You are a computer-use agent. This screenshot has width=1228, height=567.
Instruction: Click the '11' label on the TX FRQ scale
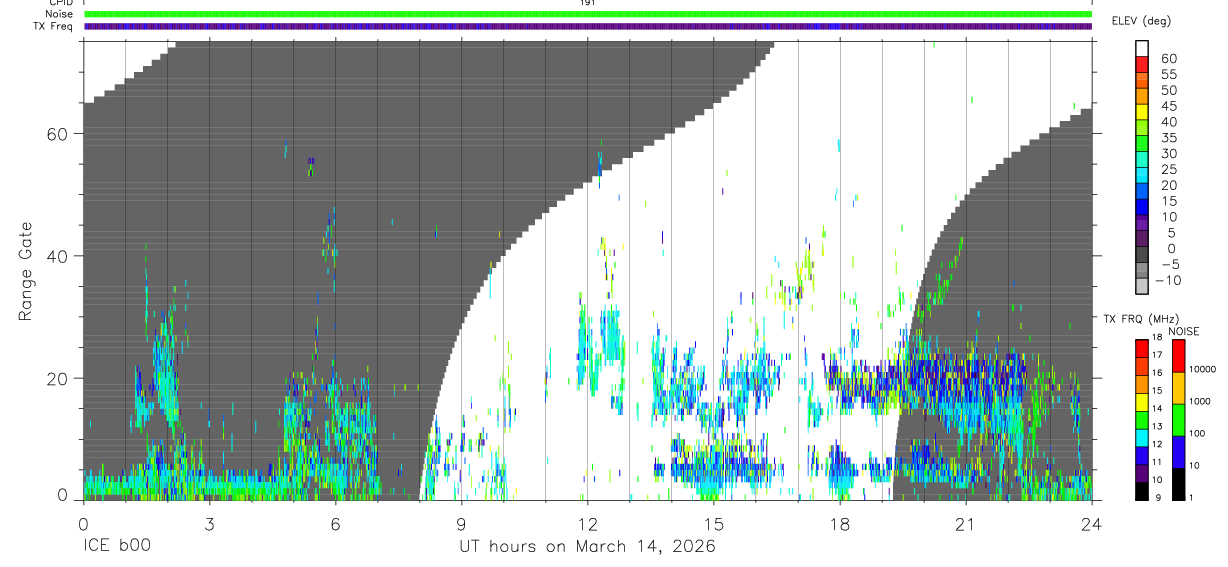pos(1157,462)
